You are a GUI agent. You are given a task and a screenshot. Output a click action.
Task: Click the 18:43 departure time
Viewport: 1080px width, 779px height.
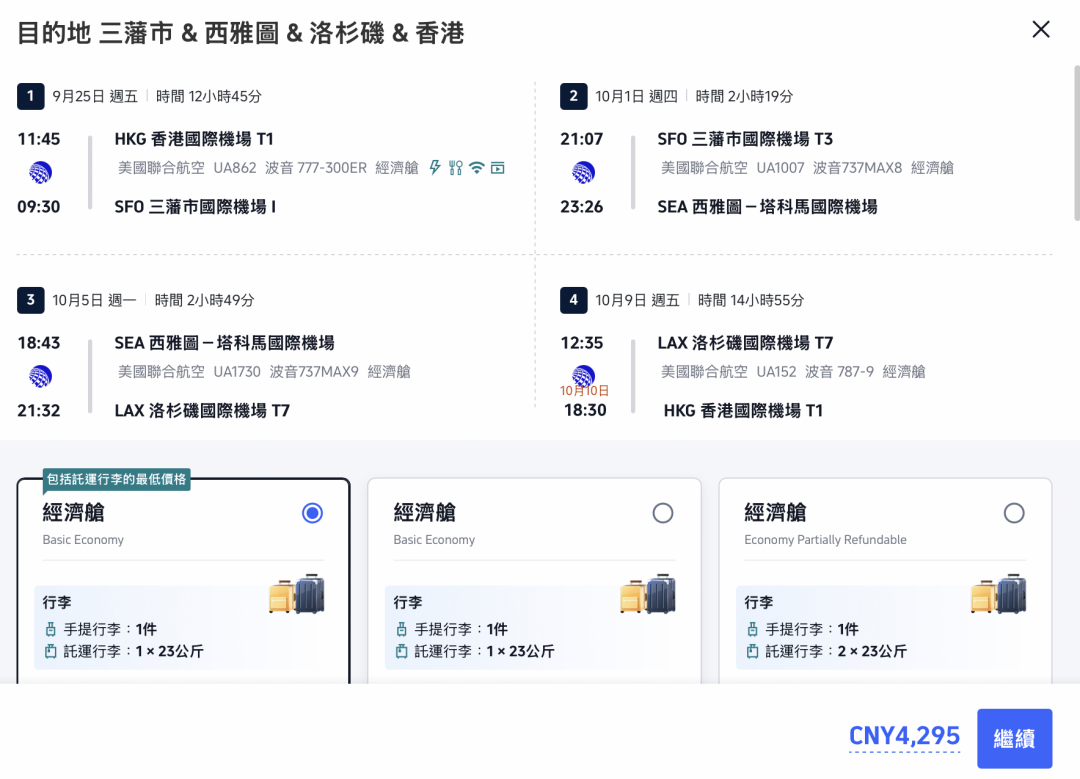[x=39, y=343]
